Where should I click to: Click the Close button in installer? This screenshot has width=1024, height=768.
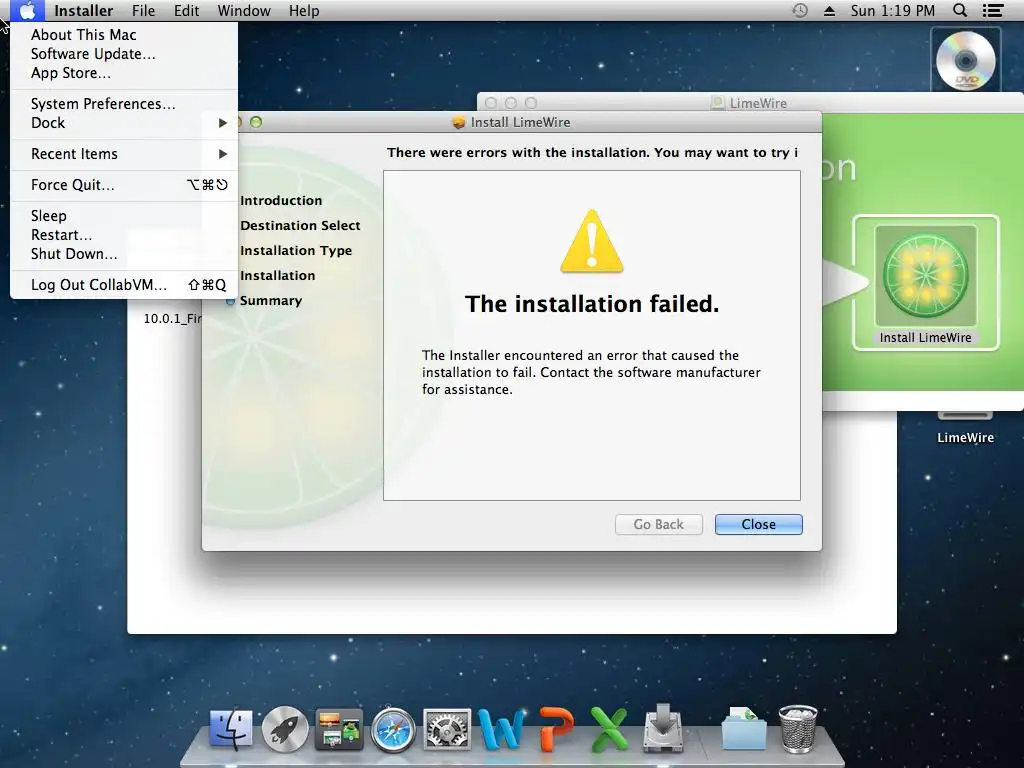[x=758, y=524]
